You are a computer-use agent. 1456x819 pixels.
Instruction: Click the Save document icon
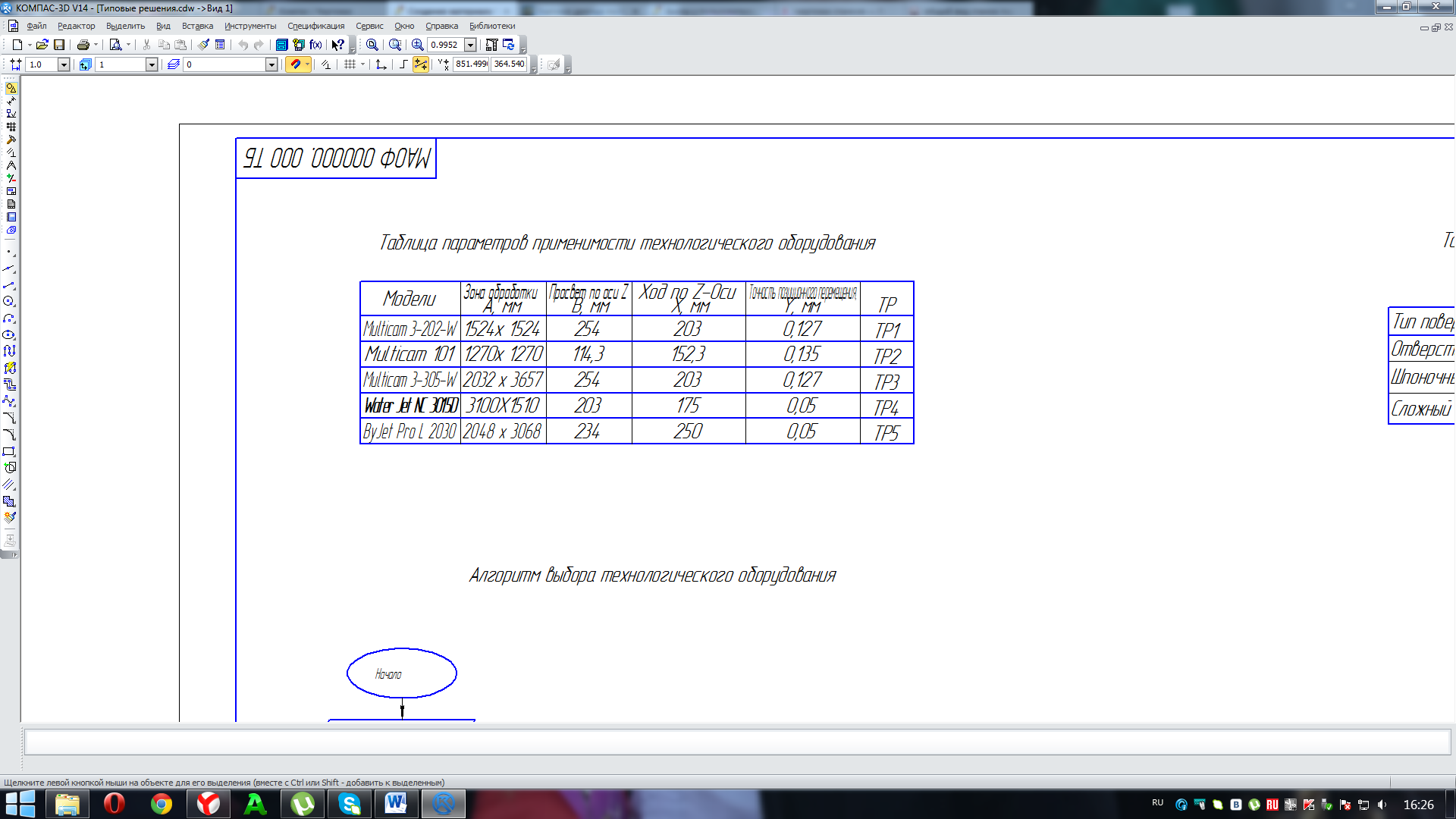click(x=59, y=45)
